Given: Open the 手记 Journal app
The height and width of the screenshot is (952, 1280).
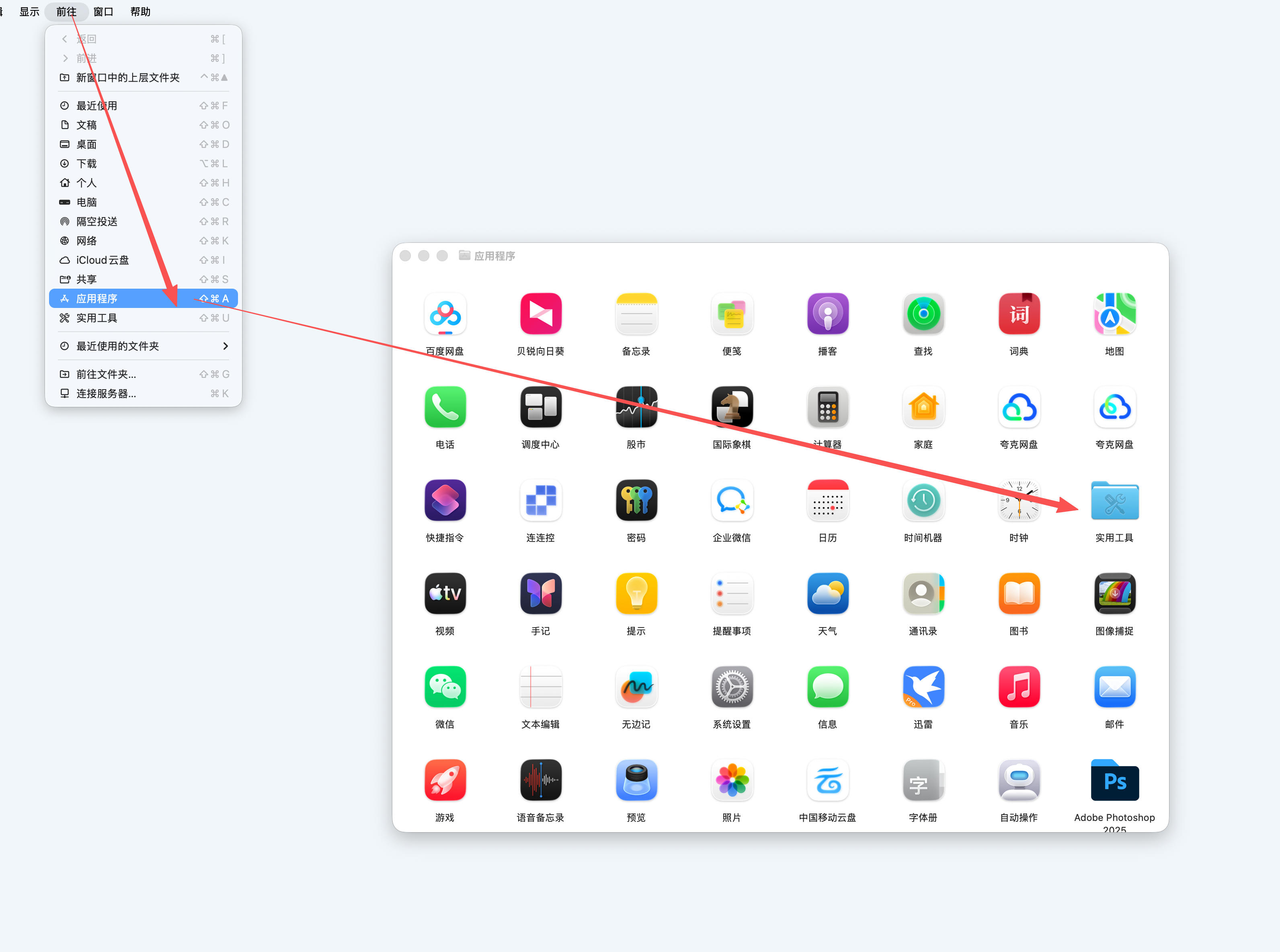Looking at the screenshot, I should click(541, 594).
